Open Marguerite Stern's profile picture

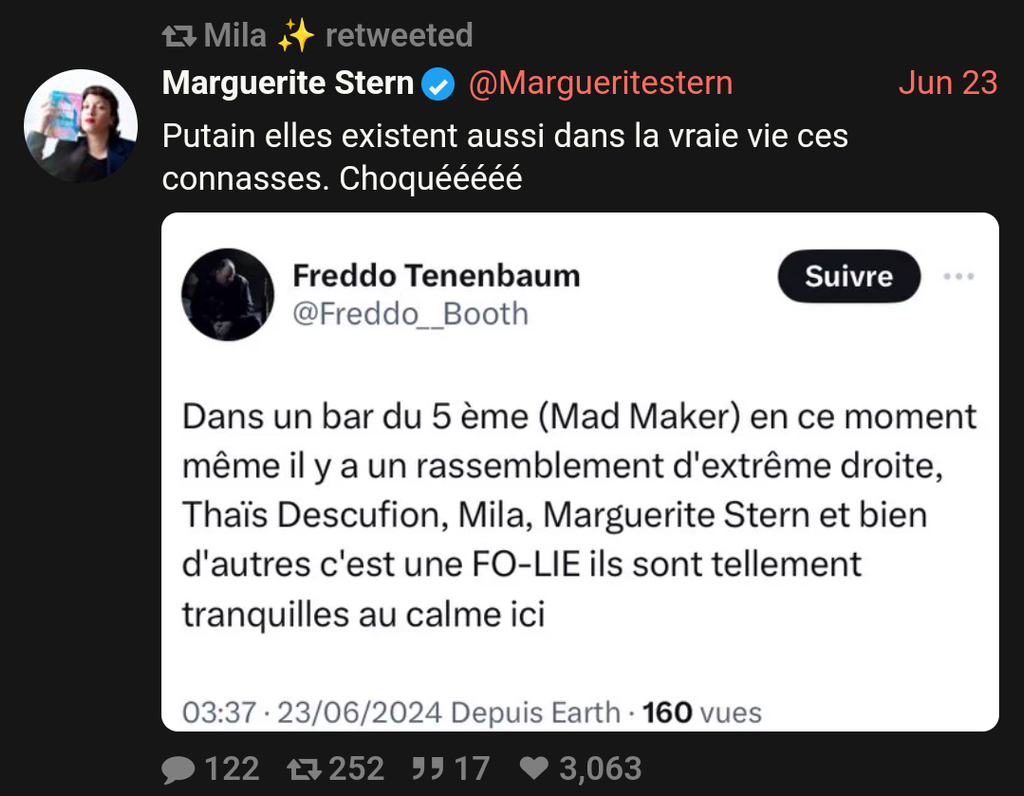tap(80, 126)
